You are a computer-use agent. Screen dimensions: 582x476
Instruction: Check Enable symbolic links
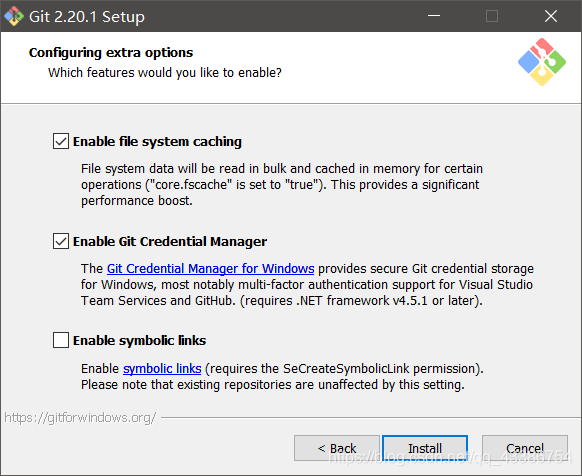tap(61, 340)
